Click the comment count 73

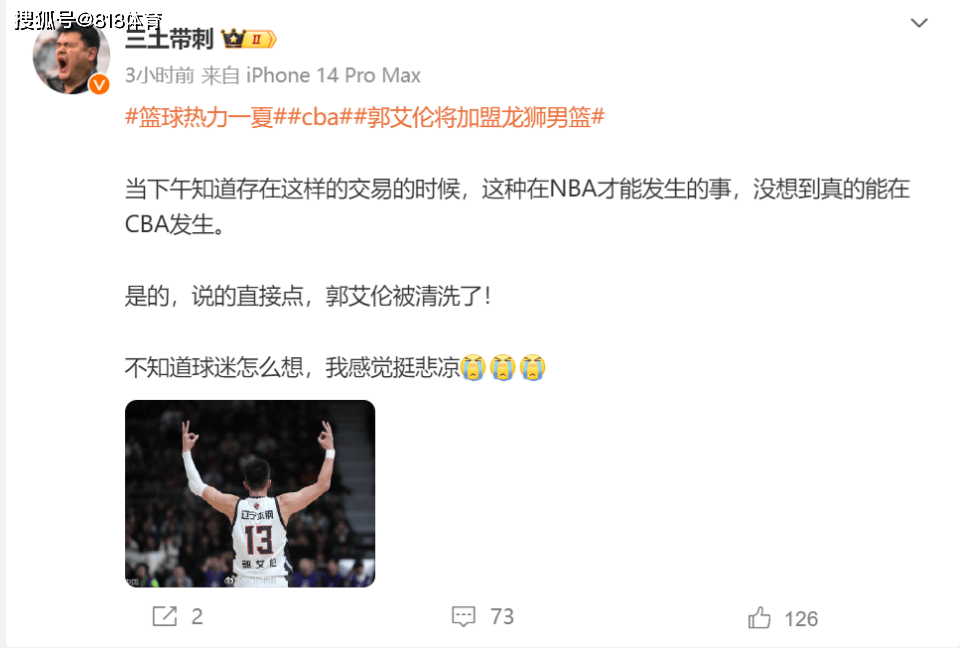502,617
